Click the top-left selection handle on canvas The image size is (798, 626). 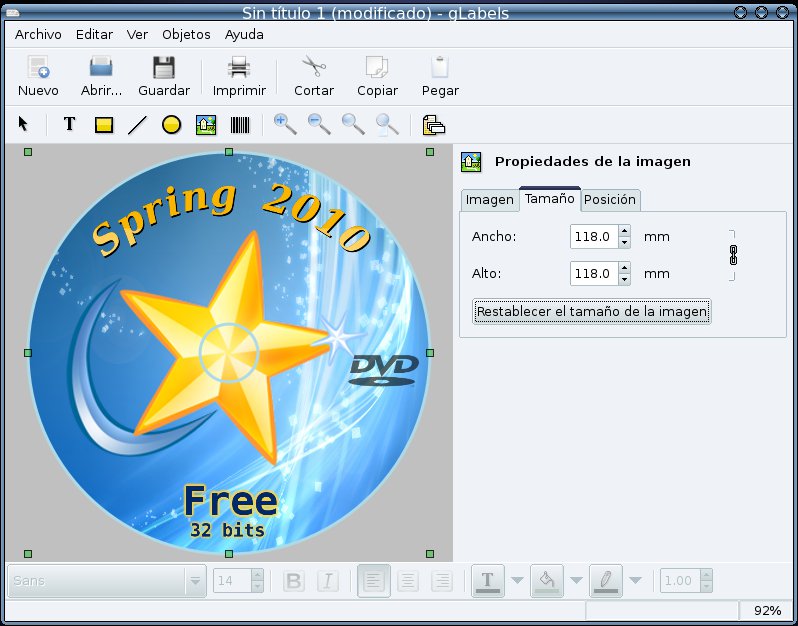tap(28, 152)
